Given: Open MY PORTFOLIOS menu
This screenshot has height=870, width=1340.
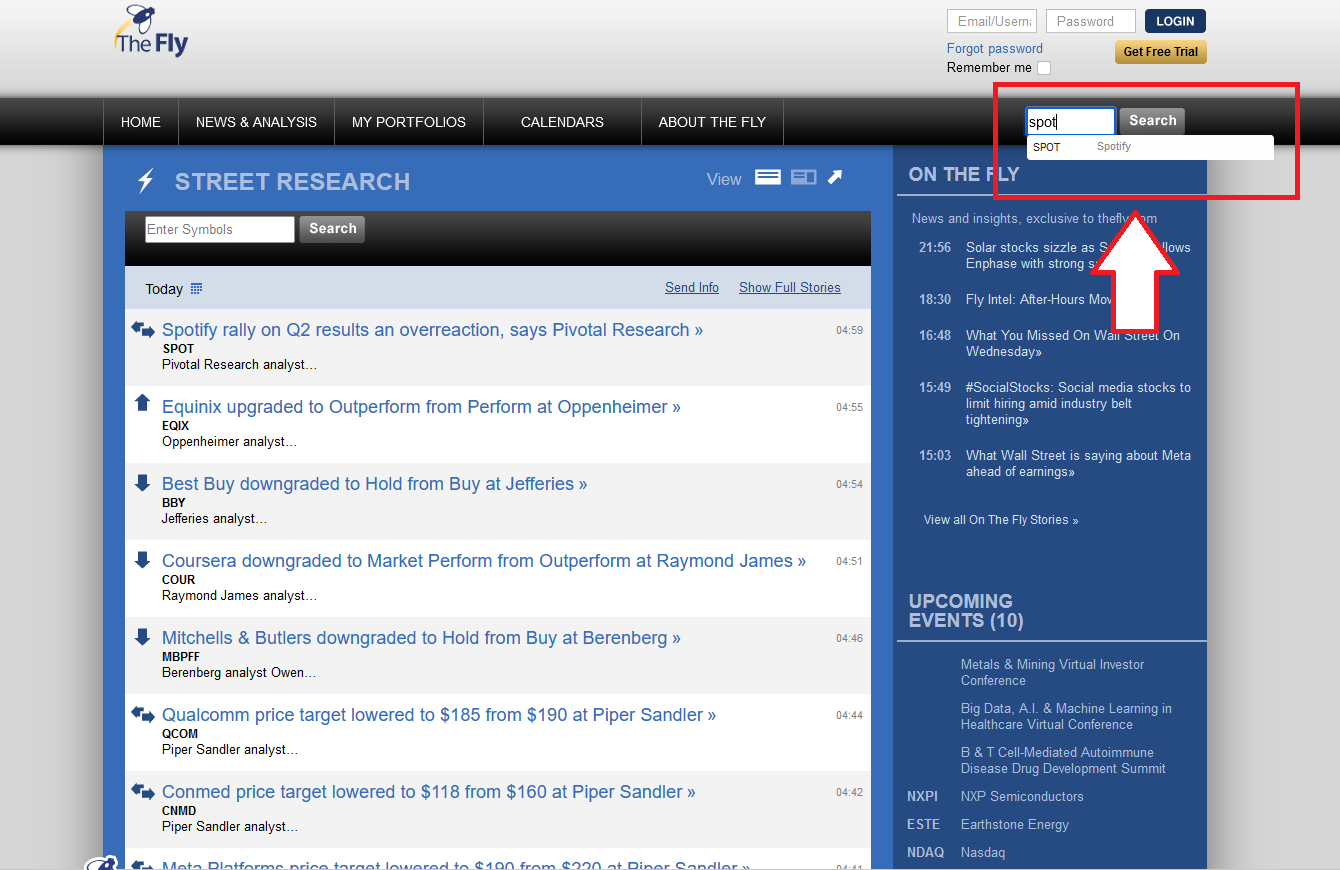Looking at the screenshot, I should pos(409,122).
